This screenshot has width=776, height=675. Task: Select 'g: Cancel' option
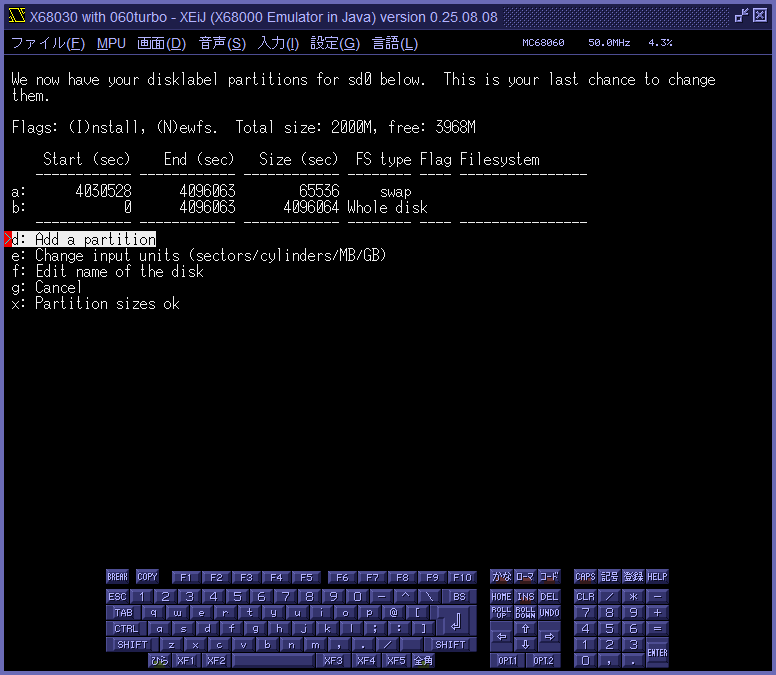[x=47, y=287]
